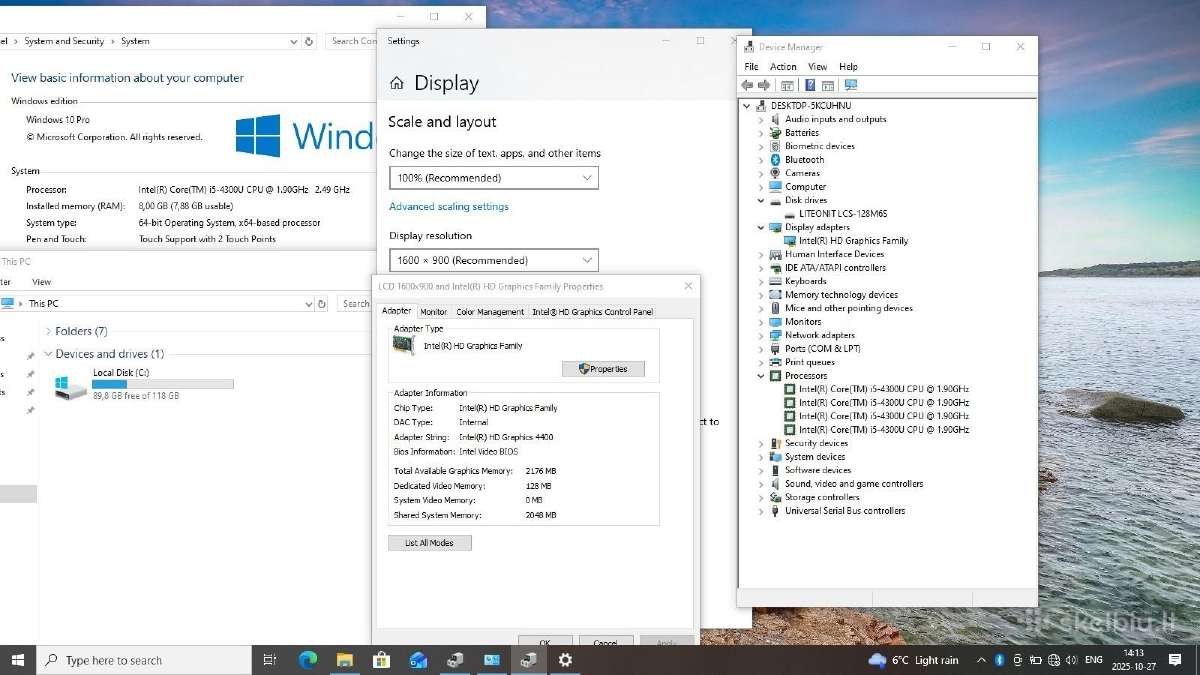Viewport: 1200px width, 675px height.
Task: Collapse the Processors node
Action: (x=760, y=376)
